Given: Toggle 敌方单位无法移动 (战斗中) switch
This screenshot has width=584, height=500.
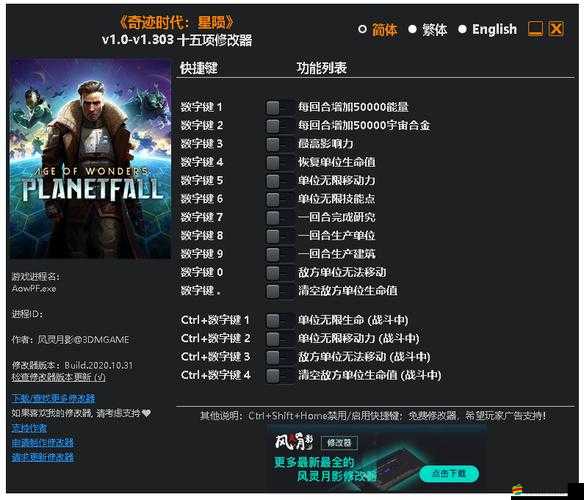Looking at the screenshot, I should [280, 357].
